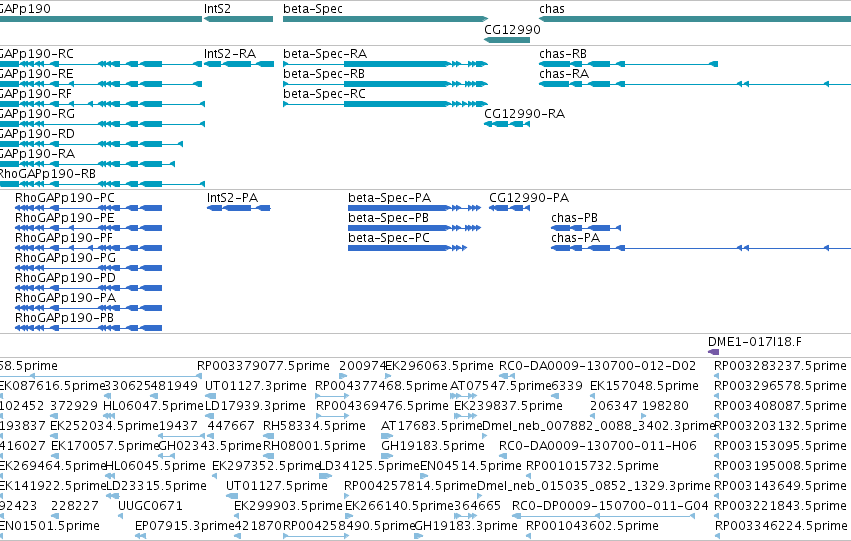Click EST RP003408087.5prime
This screenshot has width=851, height=541.
point(780,406)
